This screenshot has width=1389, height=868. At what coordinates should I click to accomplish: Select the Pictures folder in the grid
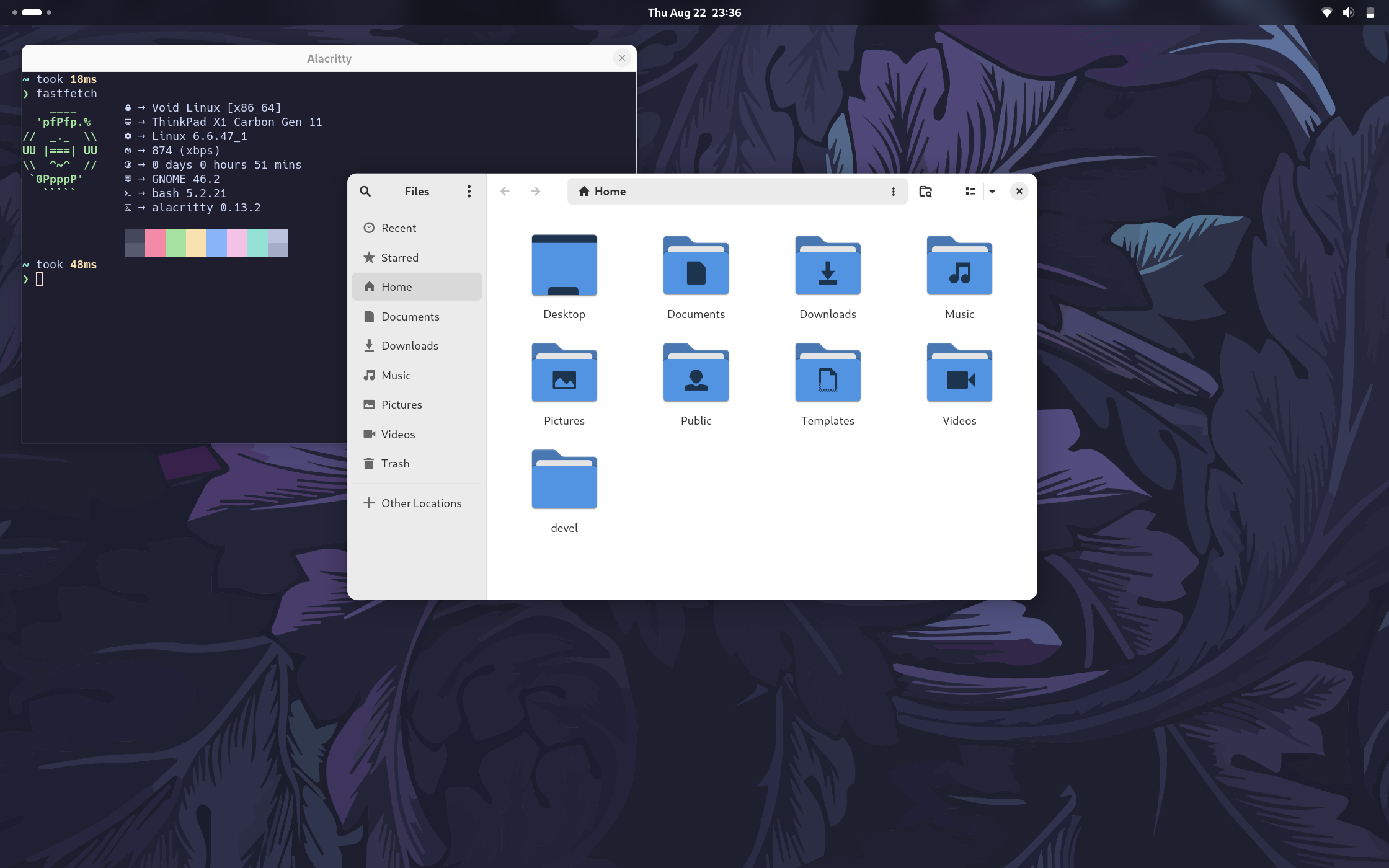564,372
